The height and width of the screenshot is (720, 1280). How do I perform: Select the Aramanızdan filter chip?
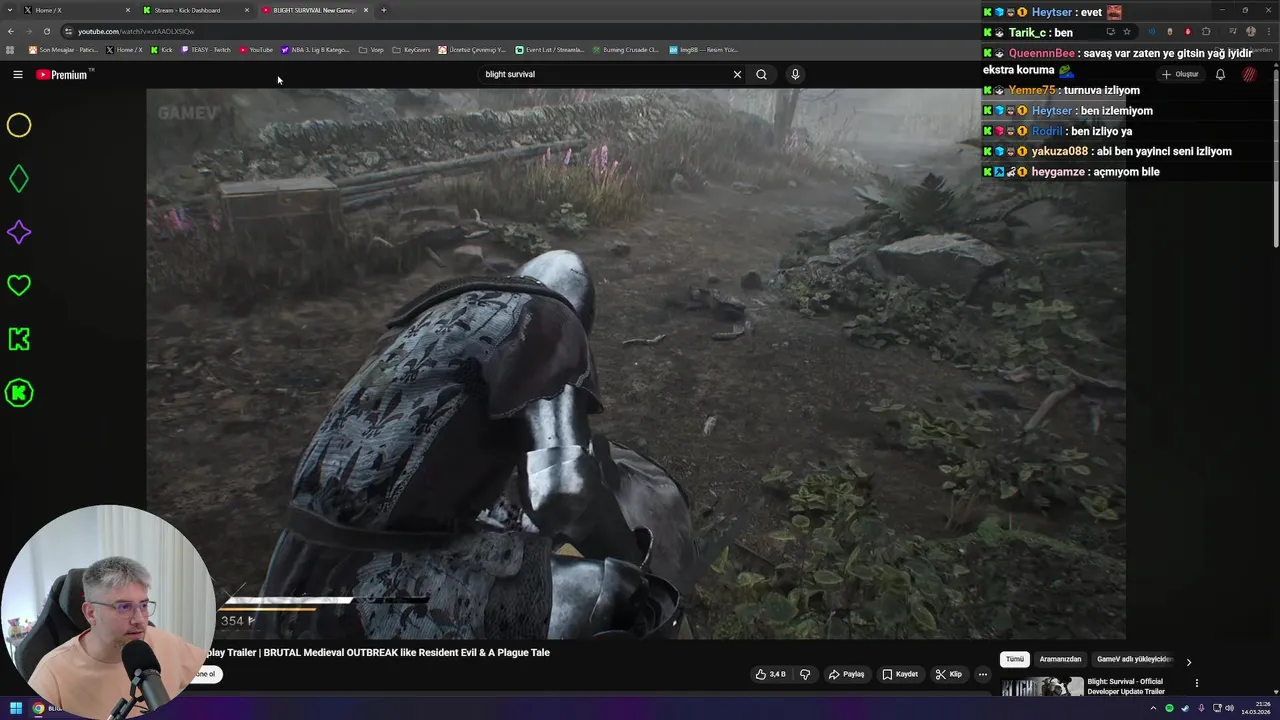(x=1060, y=659)
